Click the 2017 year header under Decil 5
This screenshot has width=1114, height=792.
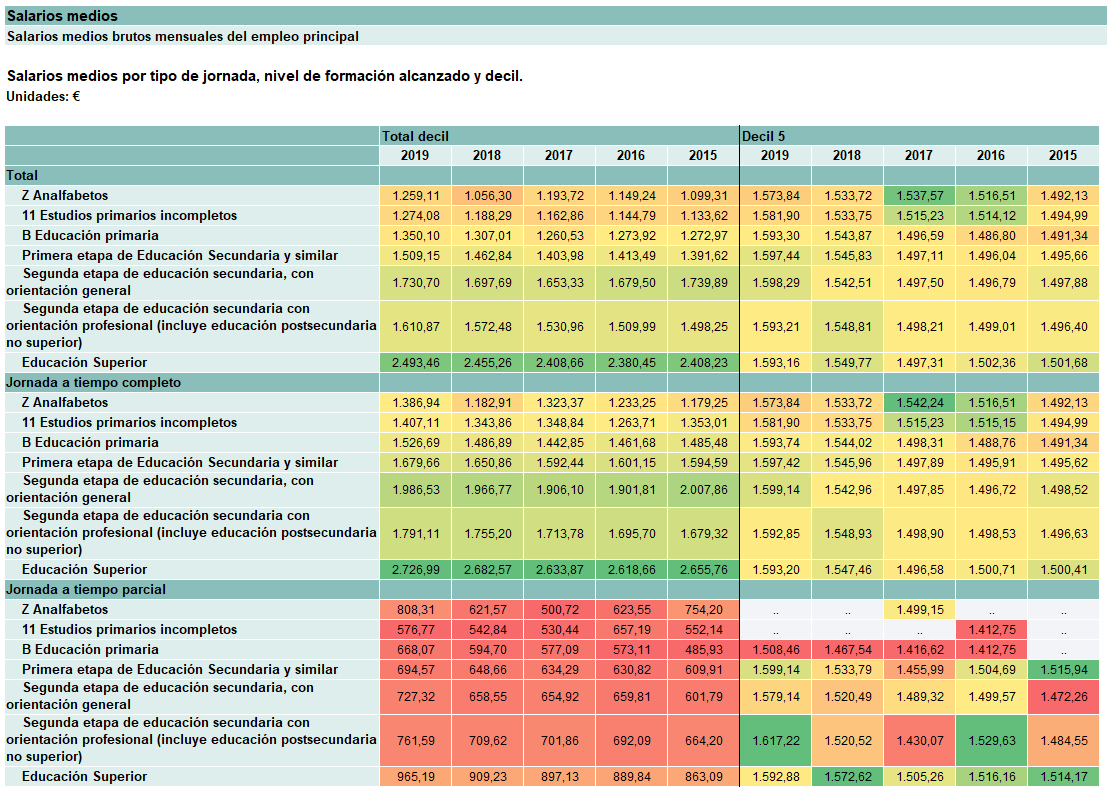point(919,156)
